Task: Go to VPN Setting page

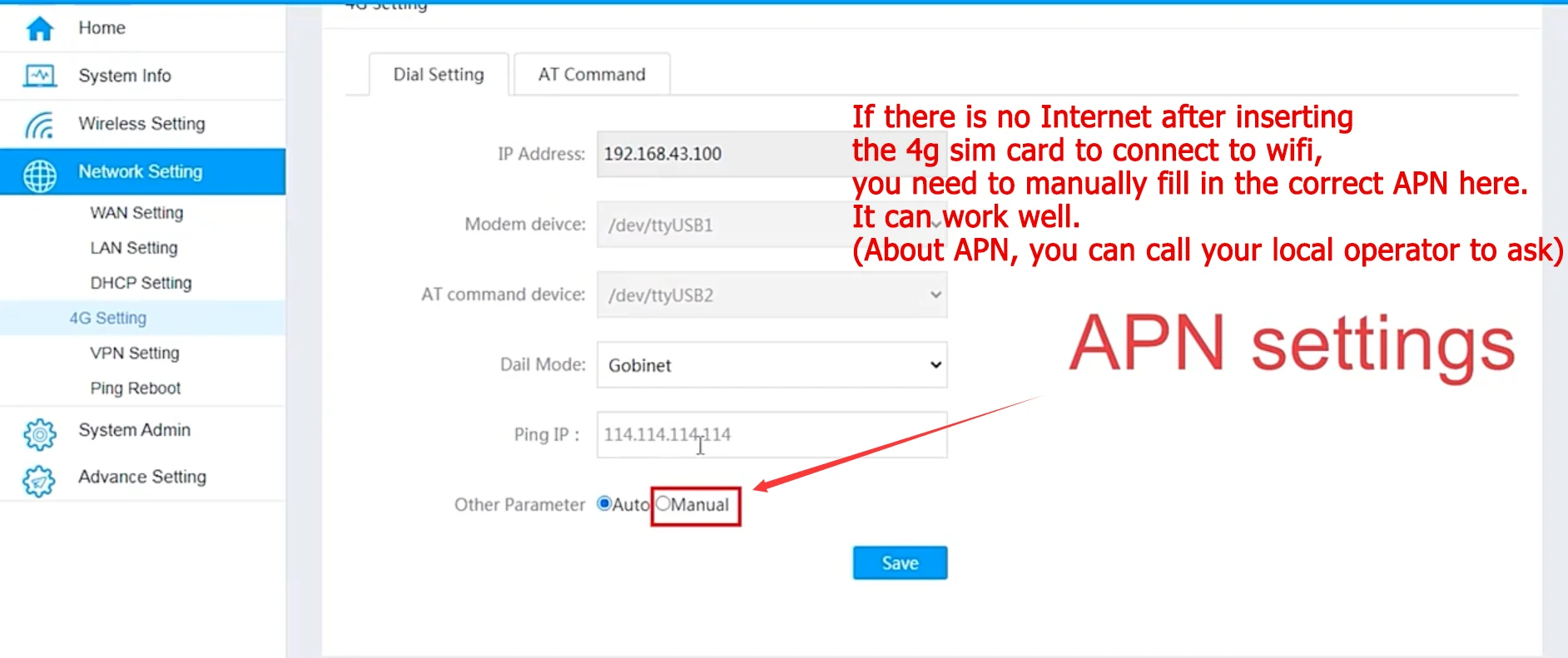Action: (x=135, y=353)
